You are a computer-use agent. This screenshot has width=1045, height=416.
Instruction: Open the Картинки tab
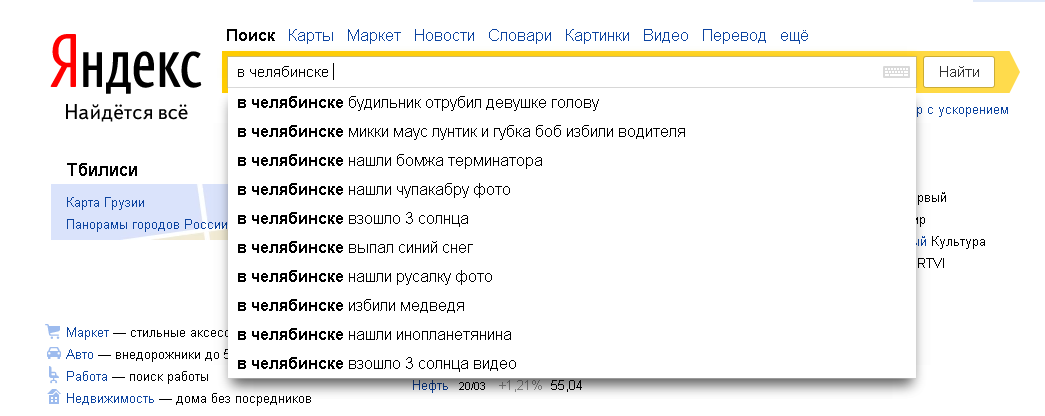(x=597, y=35)
